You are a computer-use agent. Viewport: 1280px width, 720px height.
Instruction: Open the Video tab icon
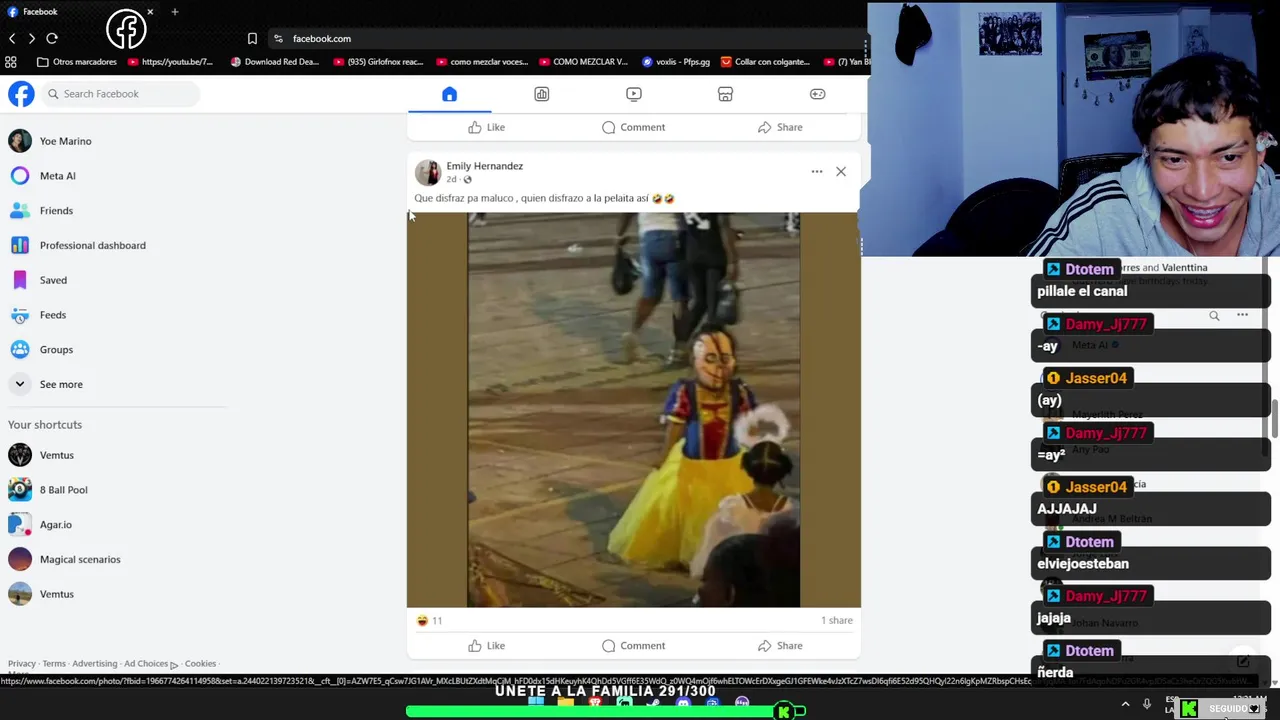pyautogui.click(x=633, y=94)
